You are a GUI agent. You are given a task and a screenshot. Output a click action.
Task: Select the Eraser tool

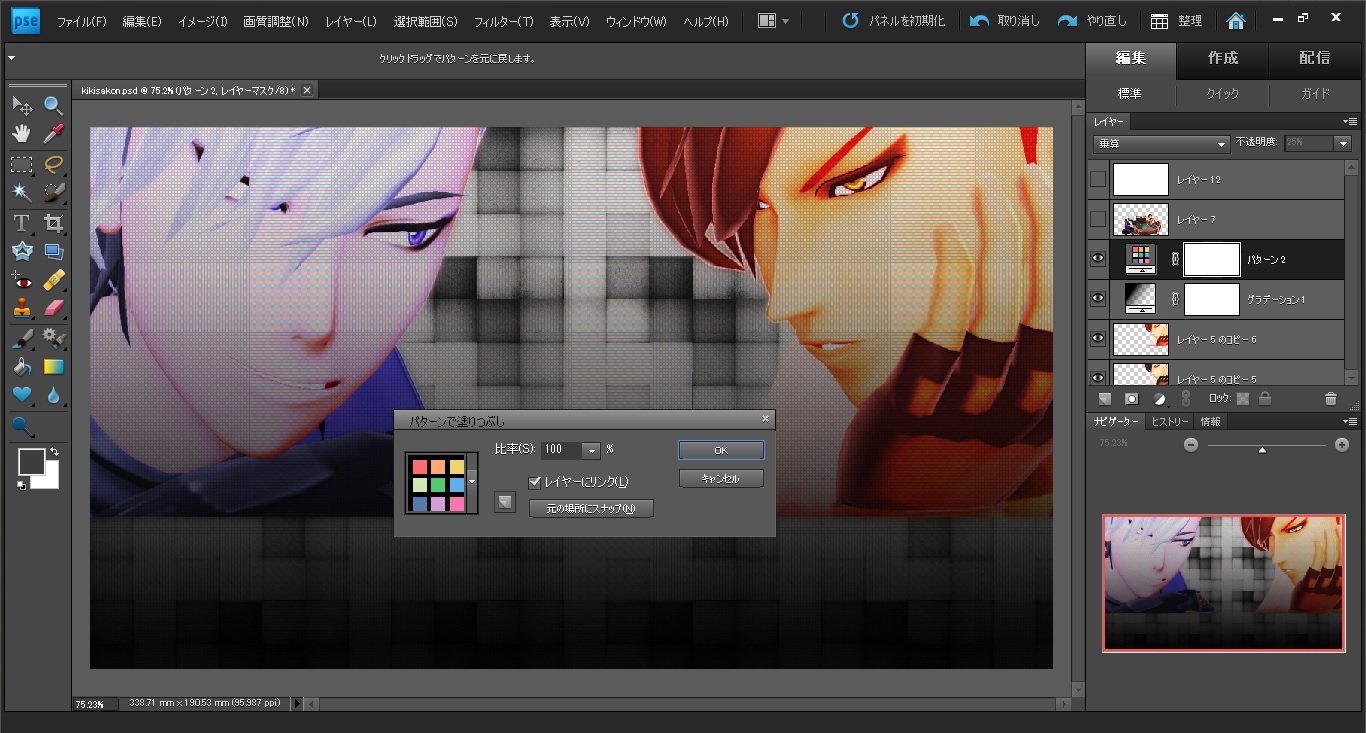pyautogui.click(x=53, y=307)
